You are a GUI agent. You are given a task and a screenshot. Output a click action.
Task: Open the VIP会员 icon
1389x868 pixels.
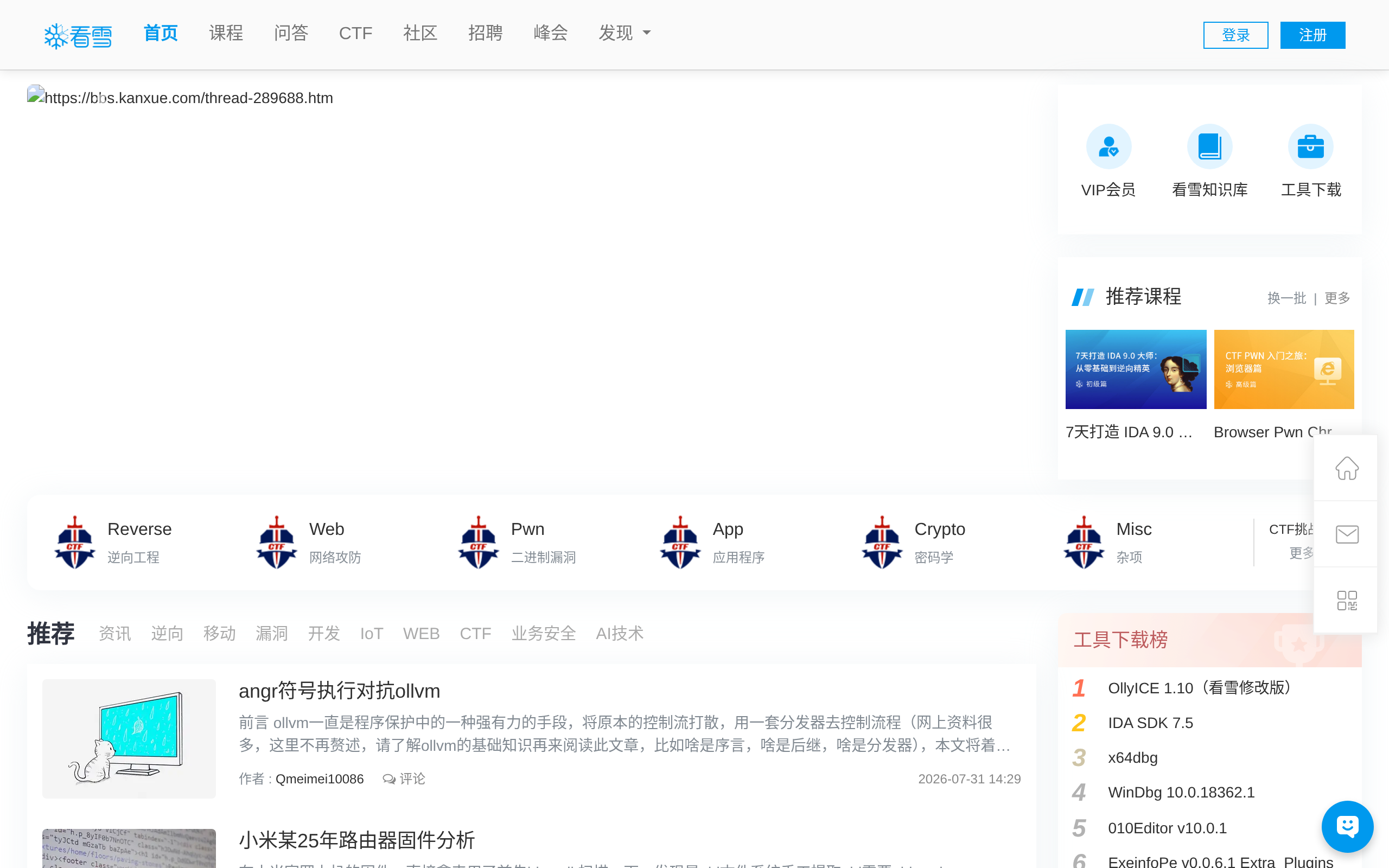coord(1108,146)
